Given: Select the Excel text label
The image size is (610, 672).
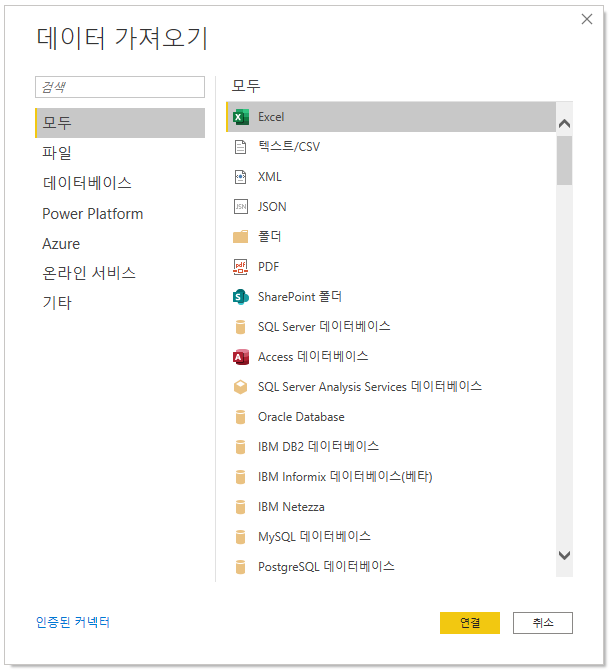Looking at the screenshot, I should click(271, 117).
